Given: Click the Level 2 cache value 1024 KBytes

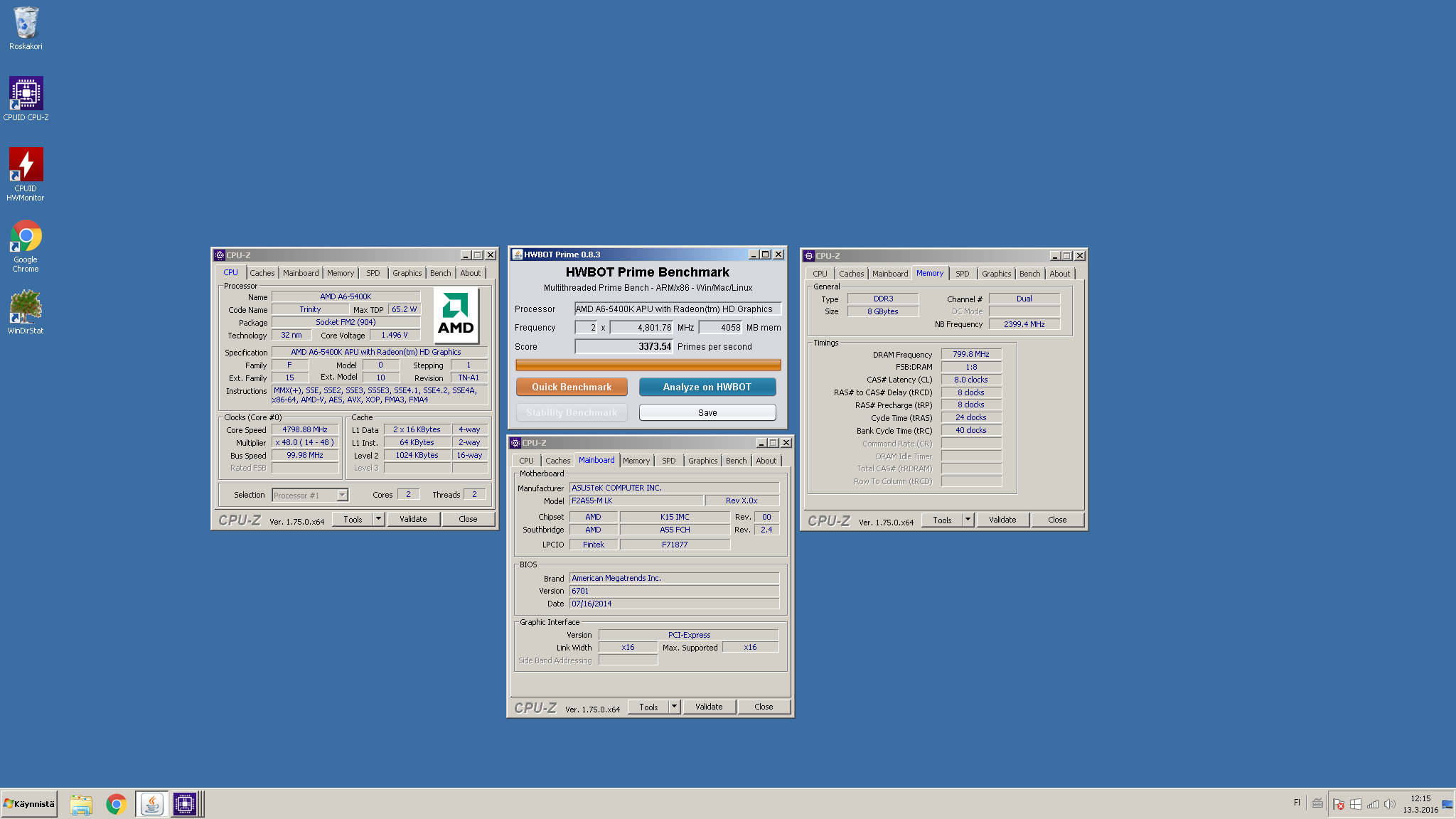Looking at the screenshot, I should tap(417, 455).
